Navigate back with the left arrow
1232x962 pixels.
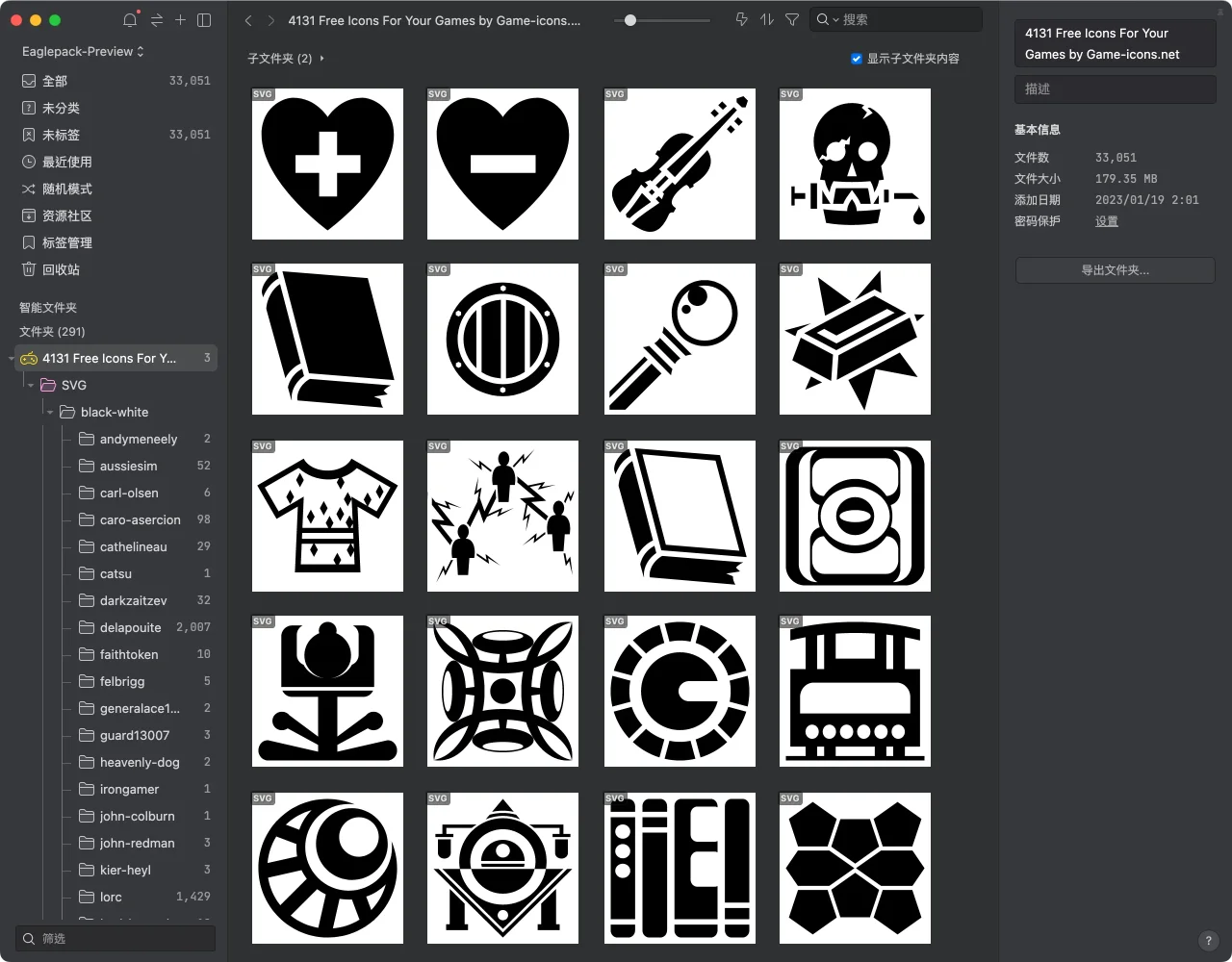point(248,20)
